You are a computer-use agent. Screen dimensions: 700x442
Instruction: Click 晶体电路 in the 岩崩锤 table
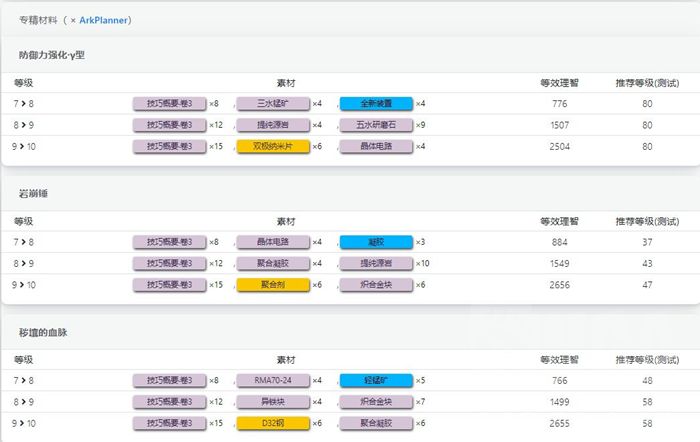(272, 242)
